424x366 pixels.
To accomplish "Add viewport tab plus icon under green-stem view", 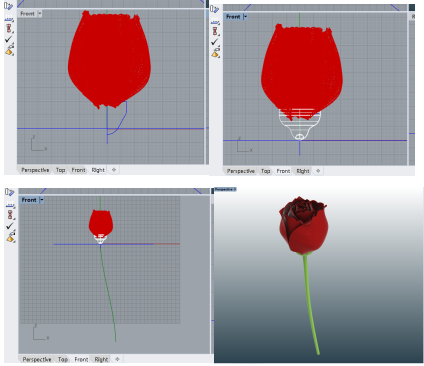I will (x=117, y=359).
